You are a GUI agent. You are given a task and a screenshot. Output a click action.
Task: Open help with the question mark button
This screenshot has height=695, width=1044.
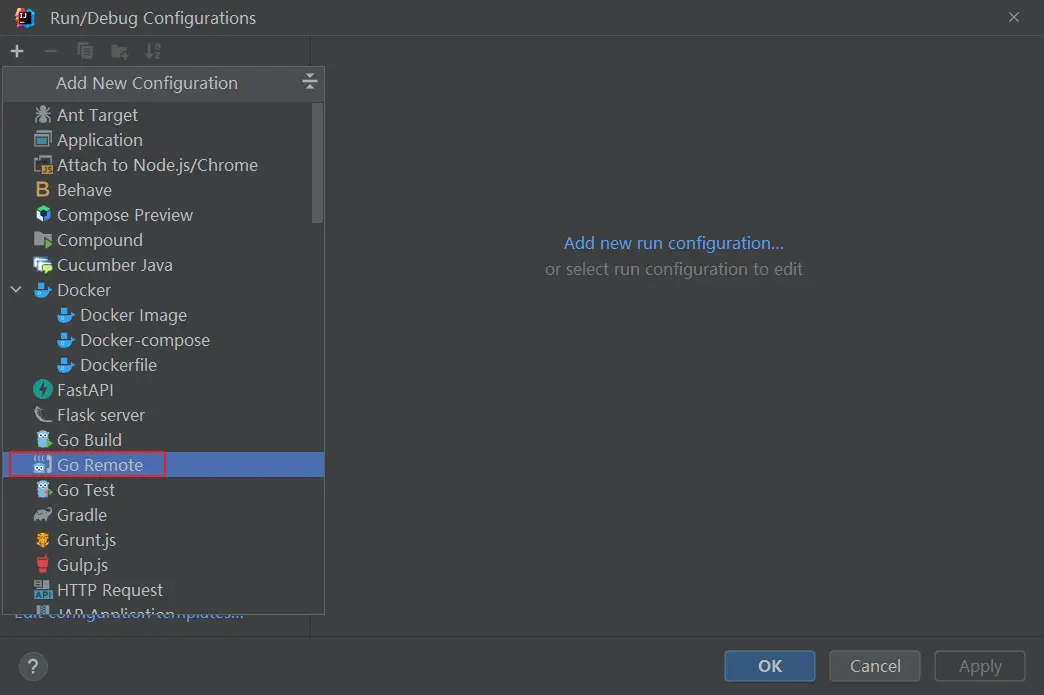(33, 666)
